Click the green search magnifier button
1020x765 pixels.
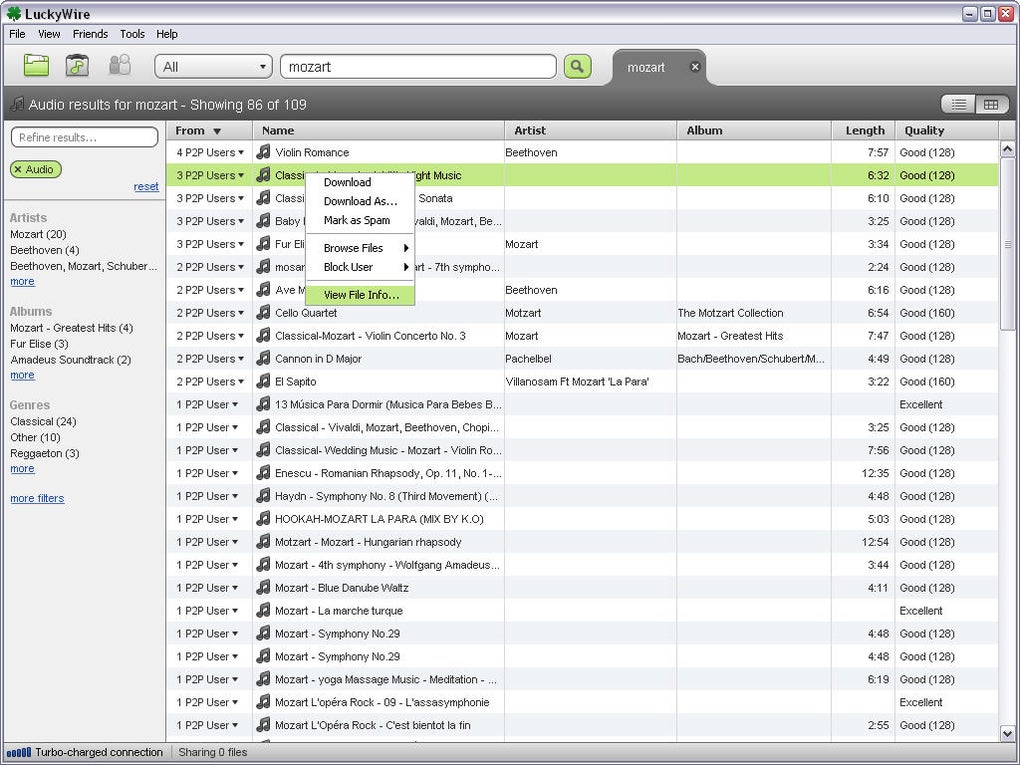coord(577,66)
